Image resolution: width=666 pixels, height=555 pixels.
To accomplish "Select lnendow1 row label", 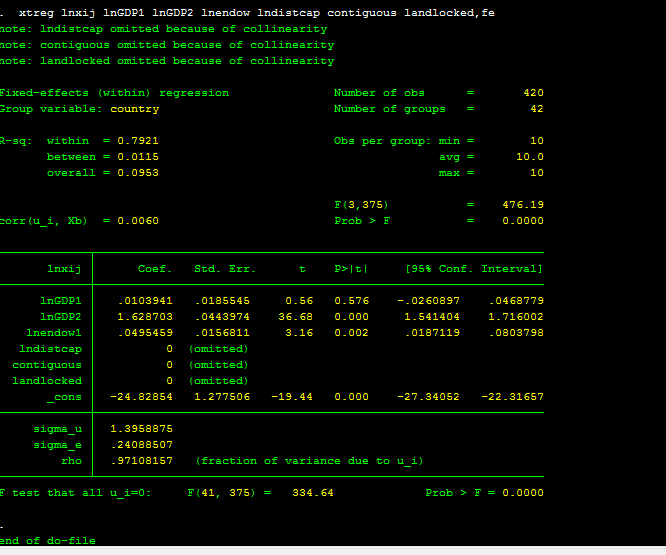I will point(54,333).
